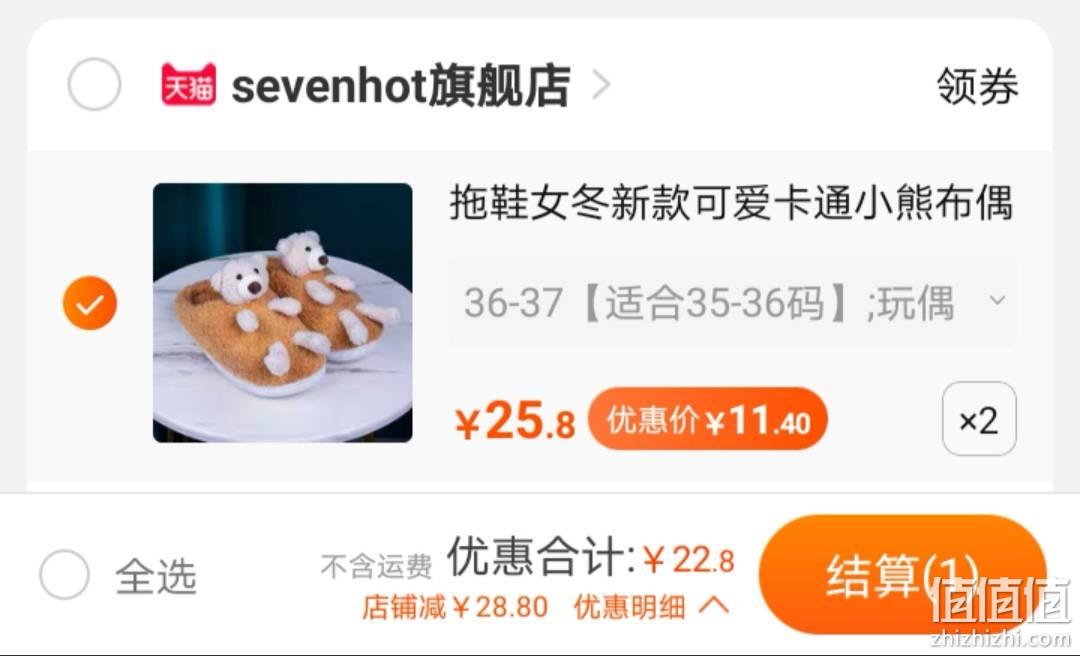Select the sevenhot旗舰店 store checkbox circle
Image resolution: width=1080 pixels, height=656 pixels.
(94, 84)
